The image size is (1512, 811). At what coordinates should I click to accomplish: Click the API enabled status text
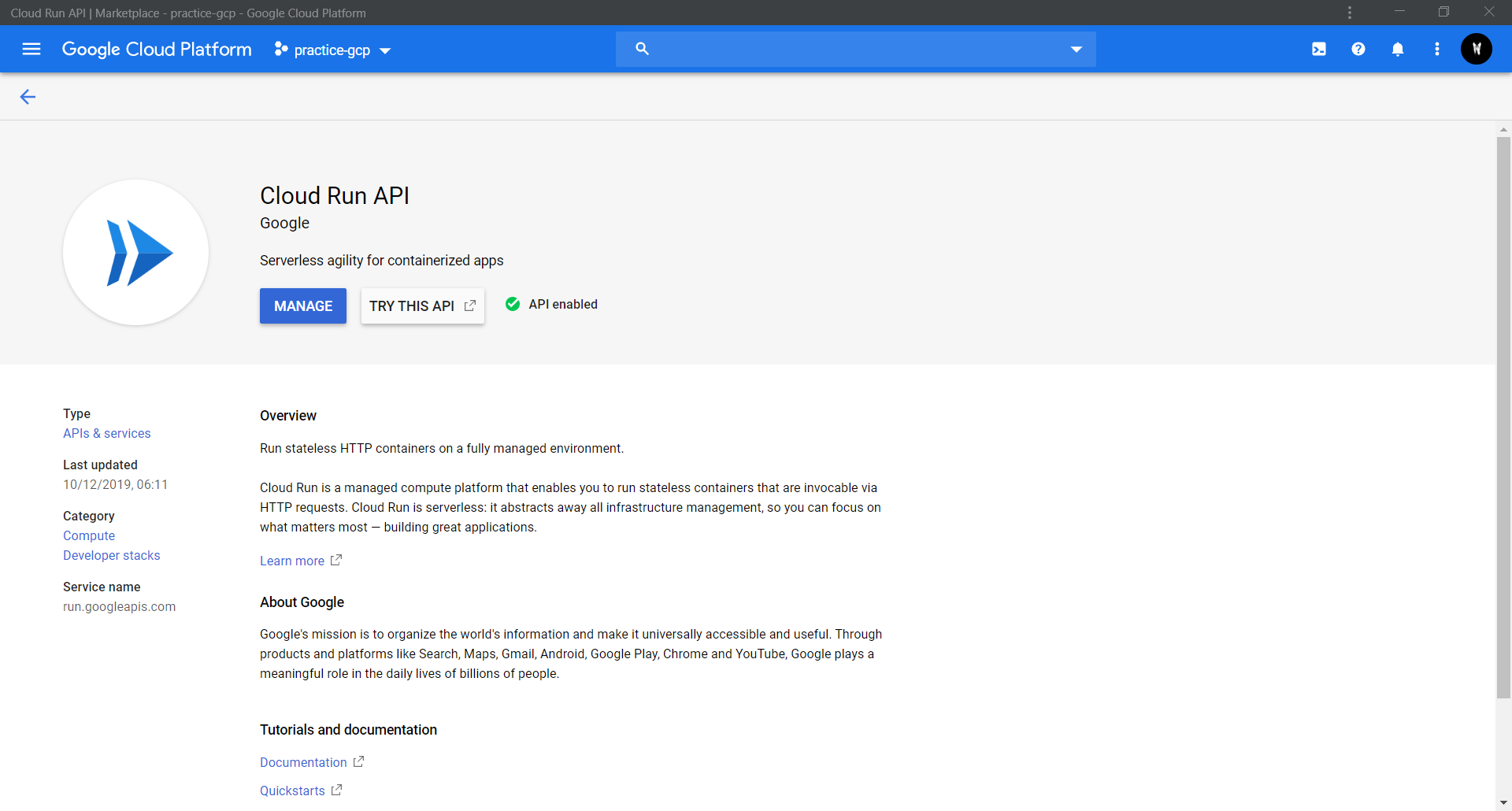coord(563,304)
